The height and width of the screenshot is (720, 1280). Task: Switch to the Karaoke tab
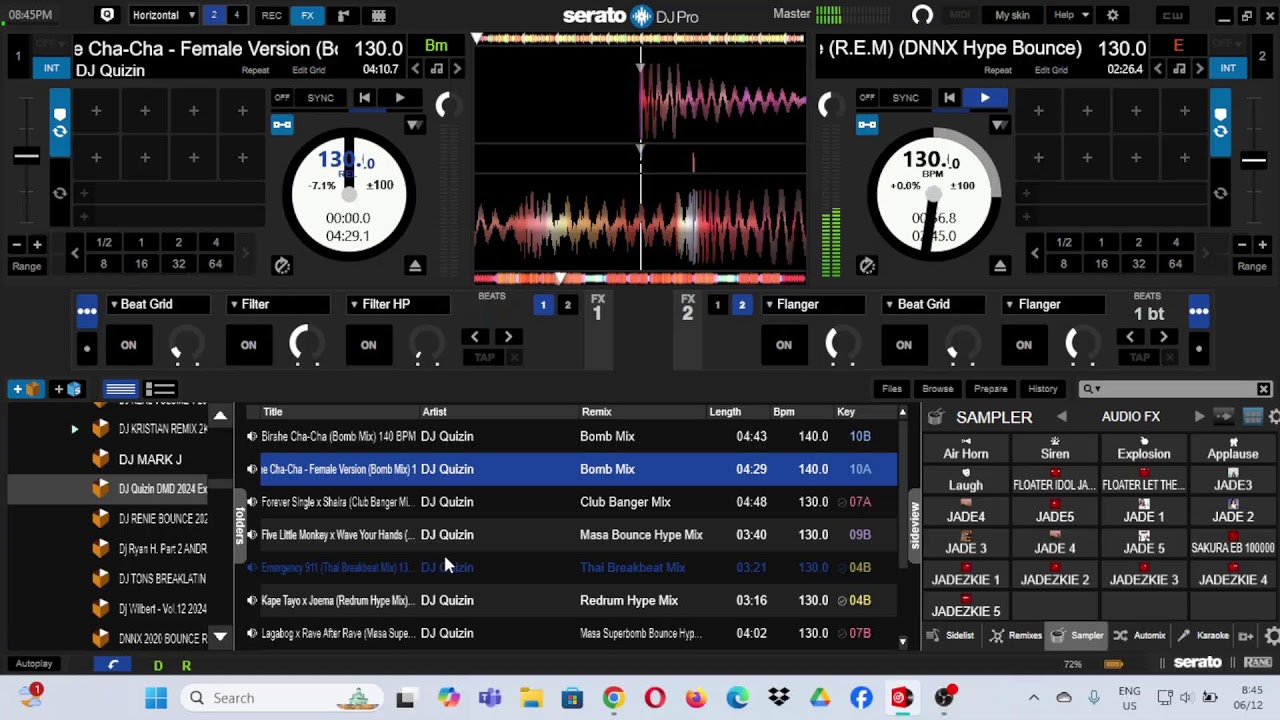click(x=1204, y=635)
